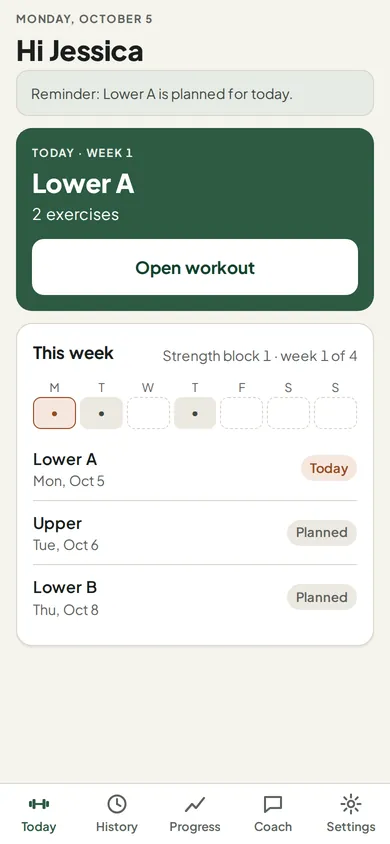The width and height of the screenshot is (390, 844).
Task: Tap the empty Sunday day cell
Action: coord(335,413)
